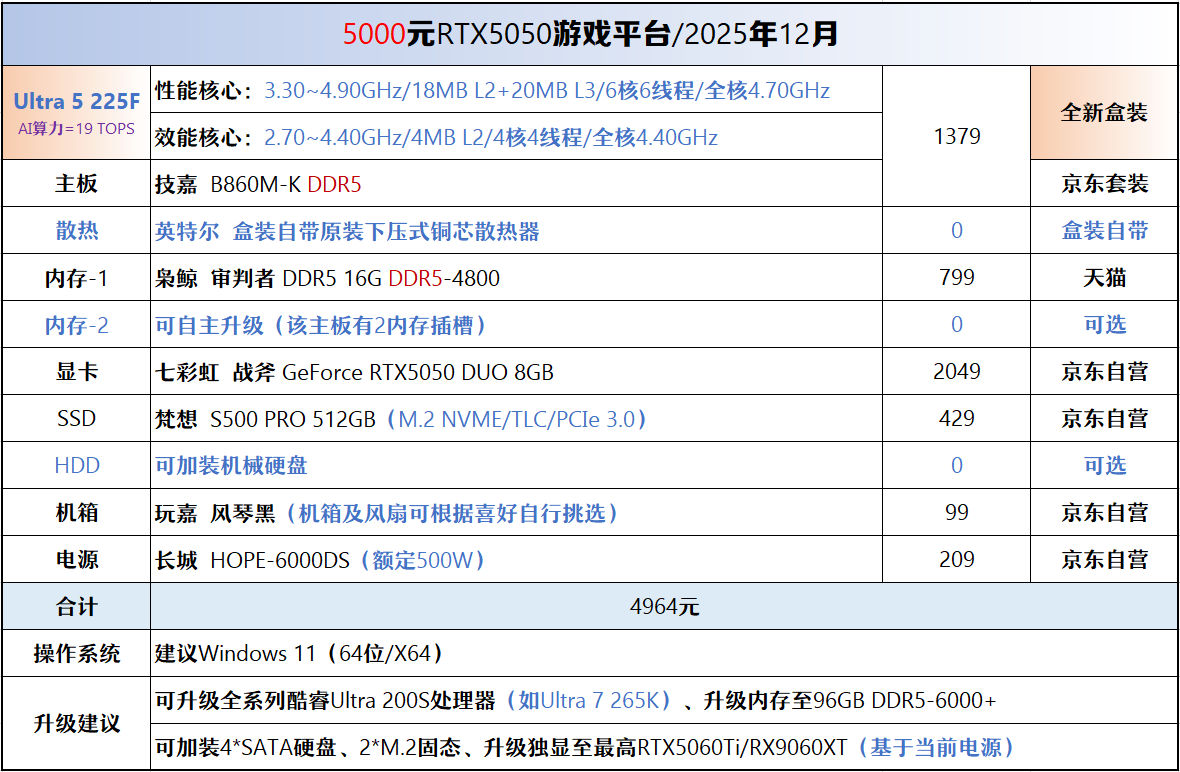Screen dimensions: 1180x772
Task: Select the 电源 row label
Action: pyautogui.click(x=77, y=559)
